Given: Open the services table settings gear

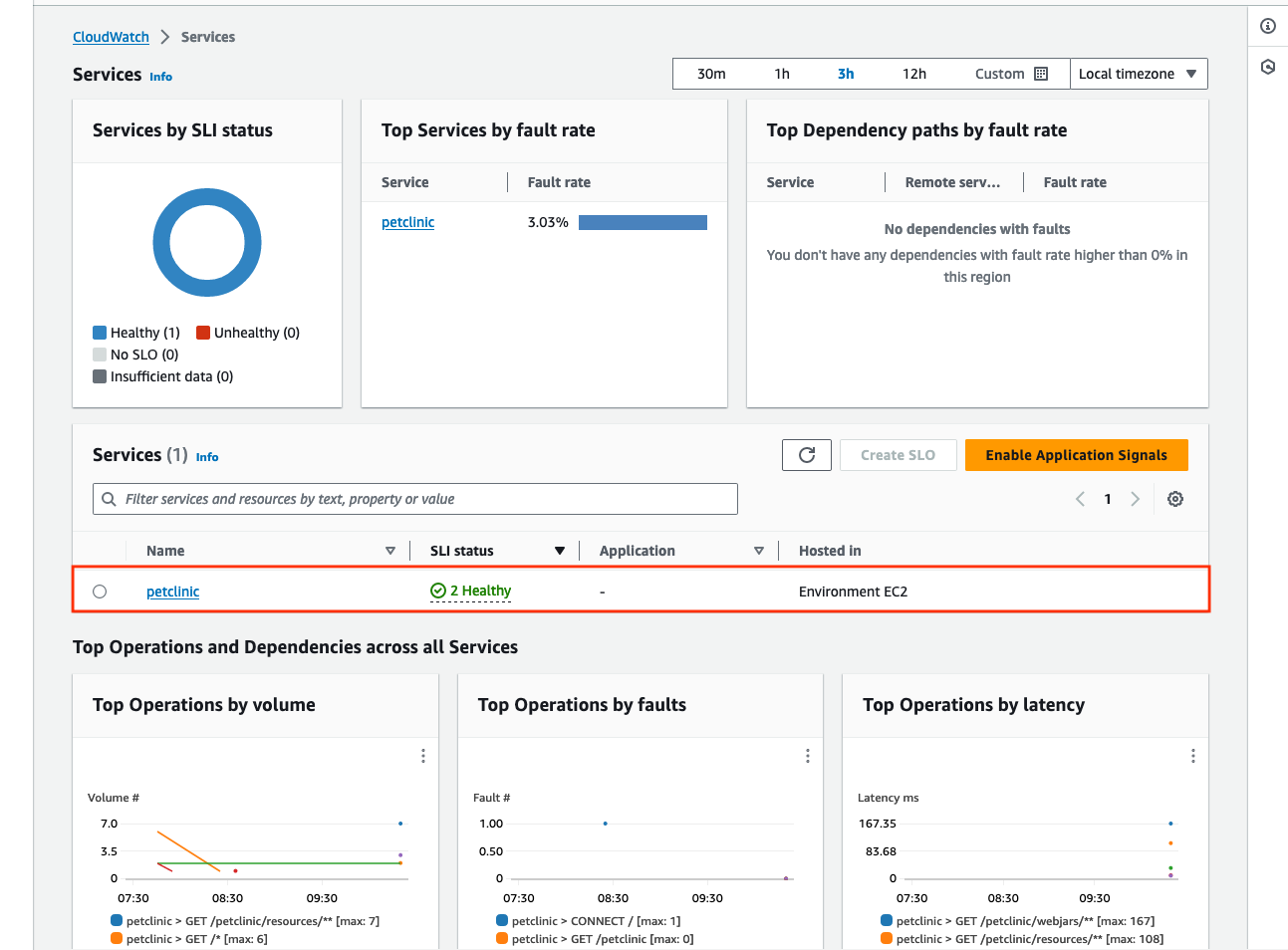Looking at the screenshot, I should point(1174,499).
